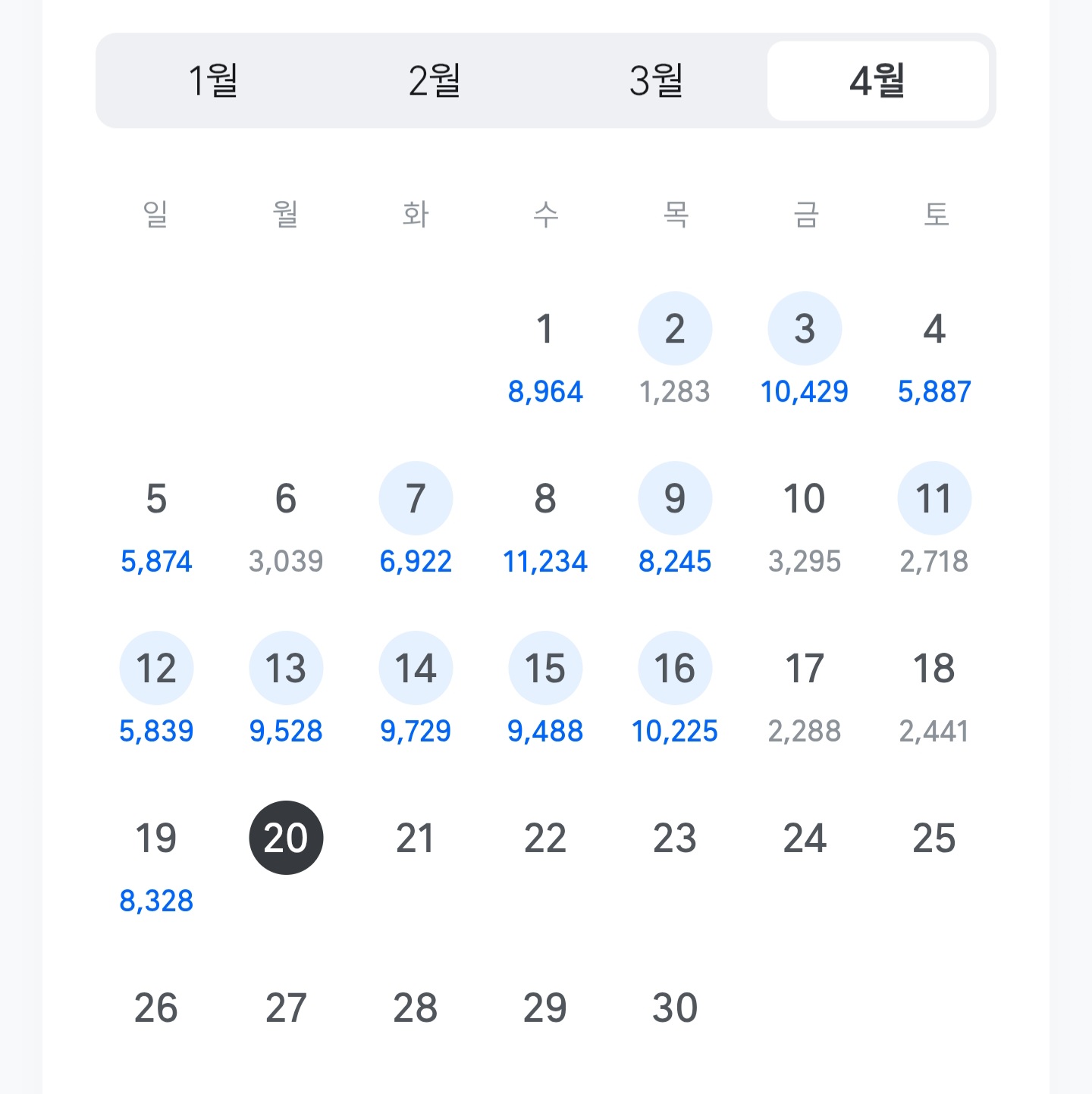This screenshot has width=1092, height=1094.
Task: Switch to the 3월 month tab
Action: (656, 80)
